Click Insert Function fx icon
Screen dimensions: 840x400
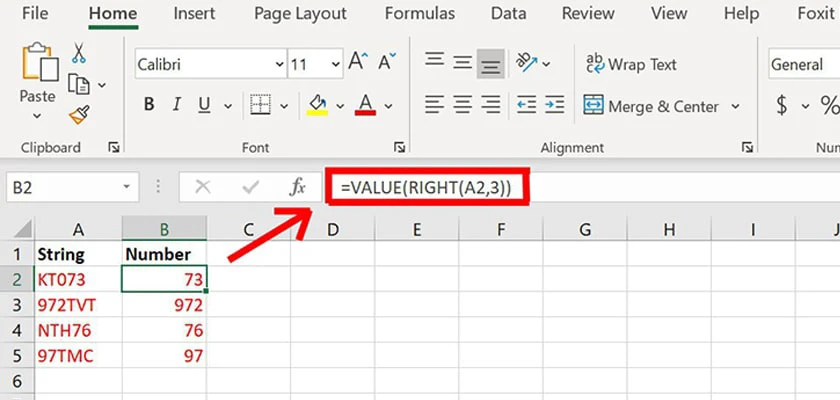pyautogui.click(x=297, y=187)
